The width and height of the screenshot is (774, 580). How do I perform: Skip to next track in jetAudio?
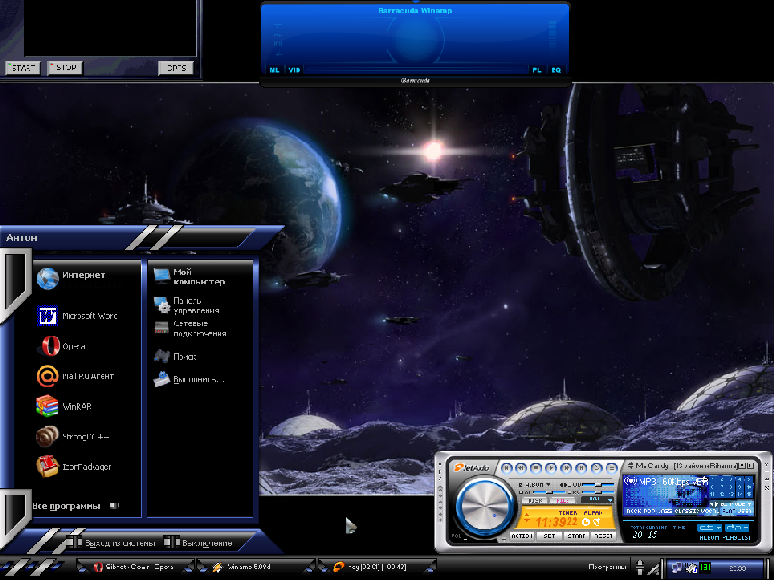(x=580, y=468)
